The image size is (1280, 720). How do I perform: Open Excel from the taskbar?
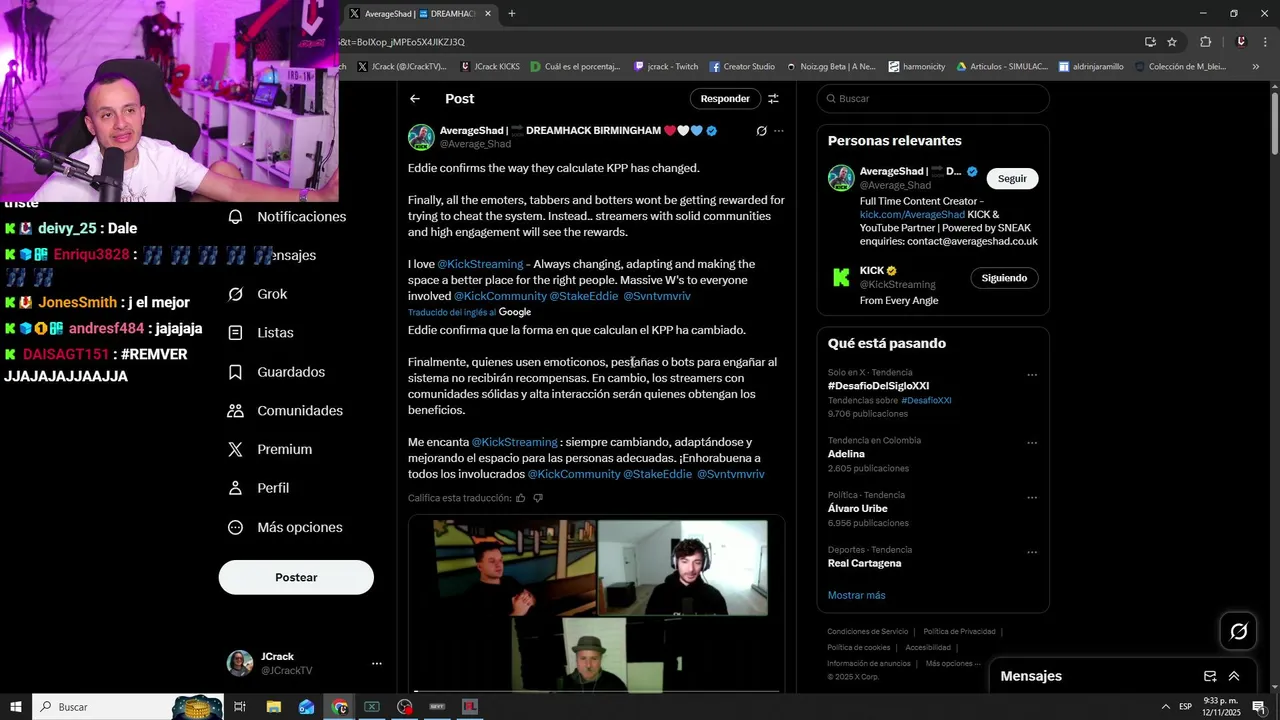click(x=372, y=707)
